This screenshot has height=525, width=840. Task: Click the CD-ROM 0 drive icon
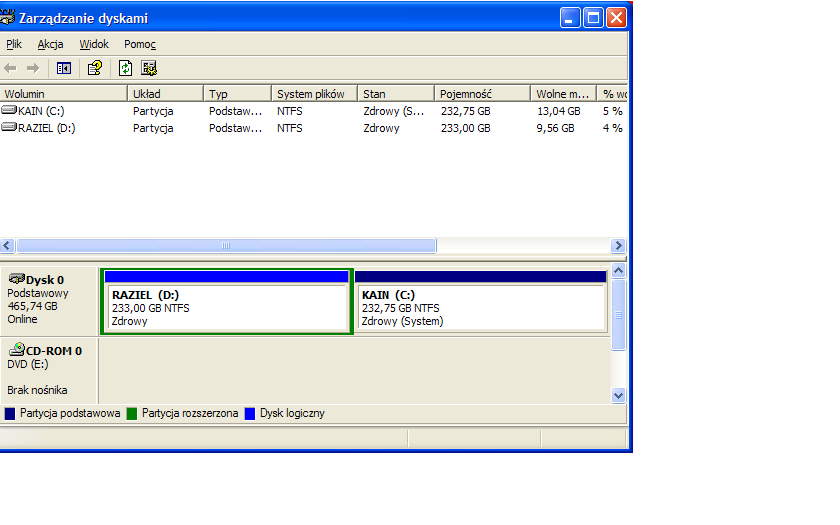[17, 350]
